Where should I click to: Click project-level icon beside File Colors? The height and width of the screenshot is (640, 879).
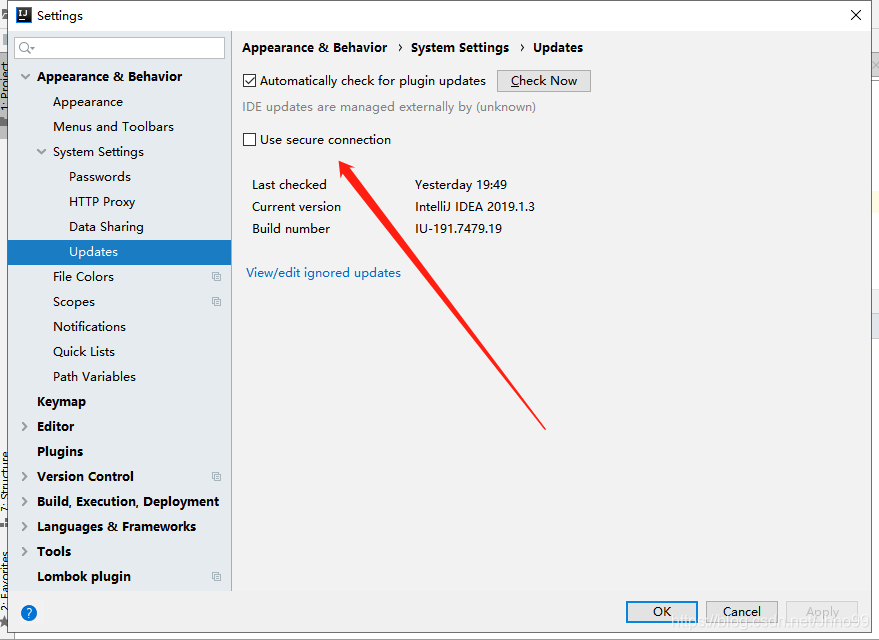(216, 276)
